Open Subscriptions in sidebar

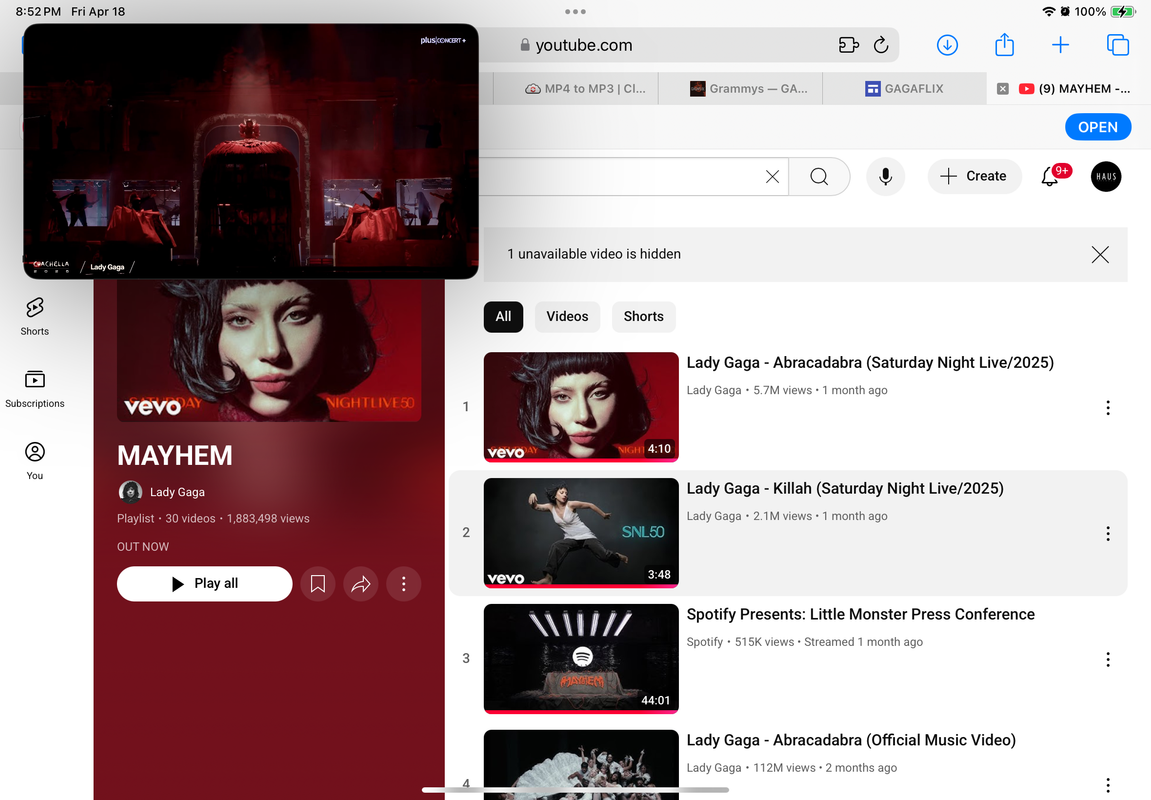(x=35, y=389)
